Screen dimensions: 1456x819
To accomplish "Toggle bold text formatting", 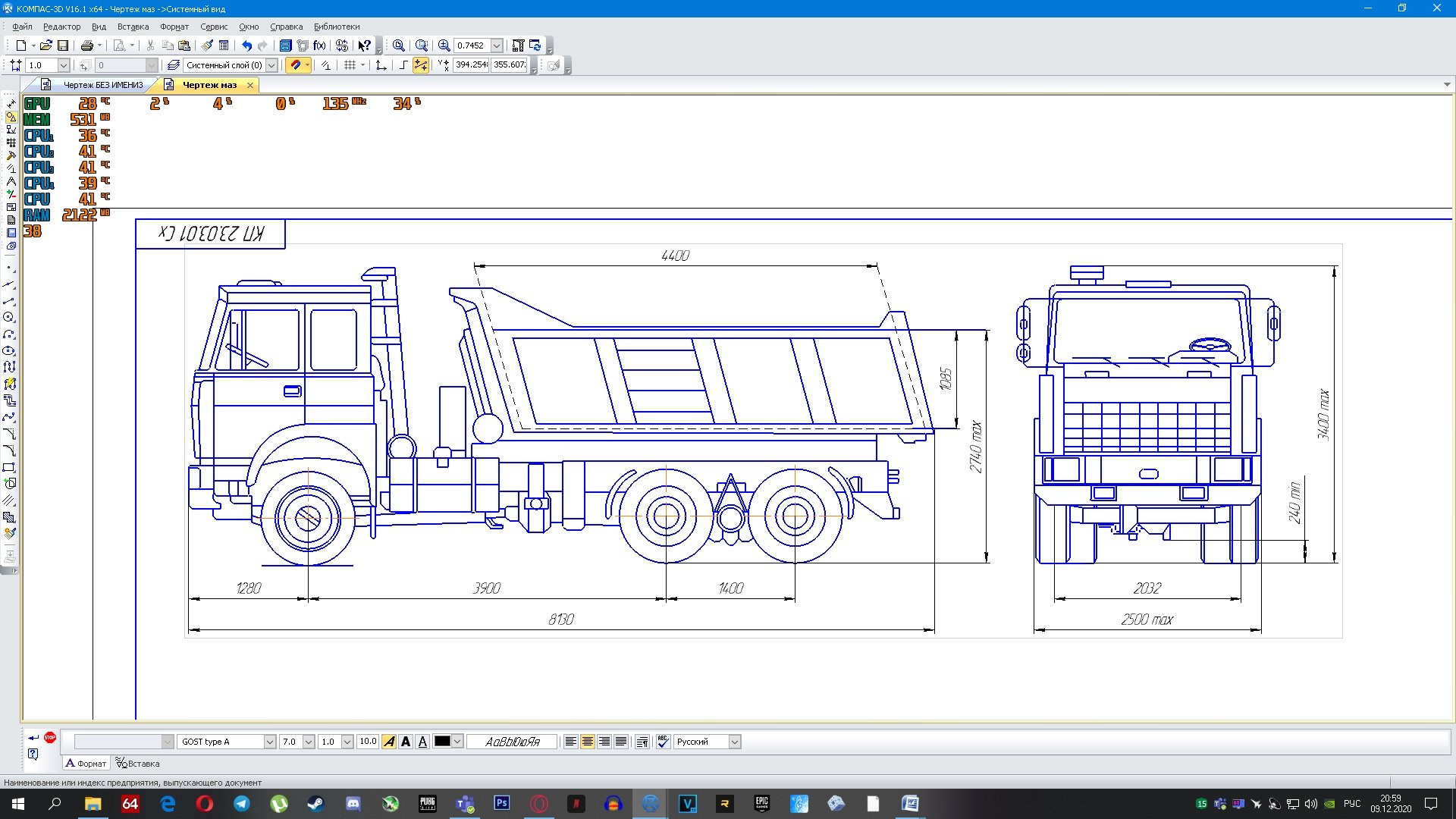I will coord(406,742).
